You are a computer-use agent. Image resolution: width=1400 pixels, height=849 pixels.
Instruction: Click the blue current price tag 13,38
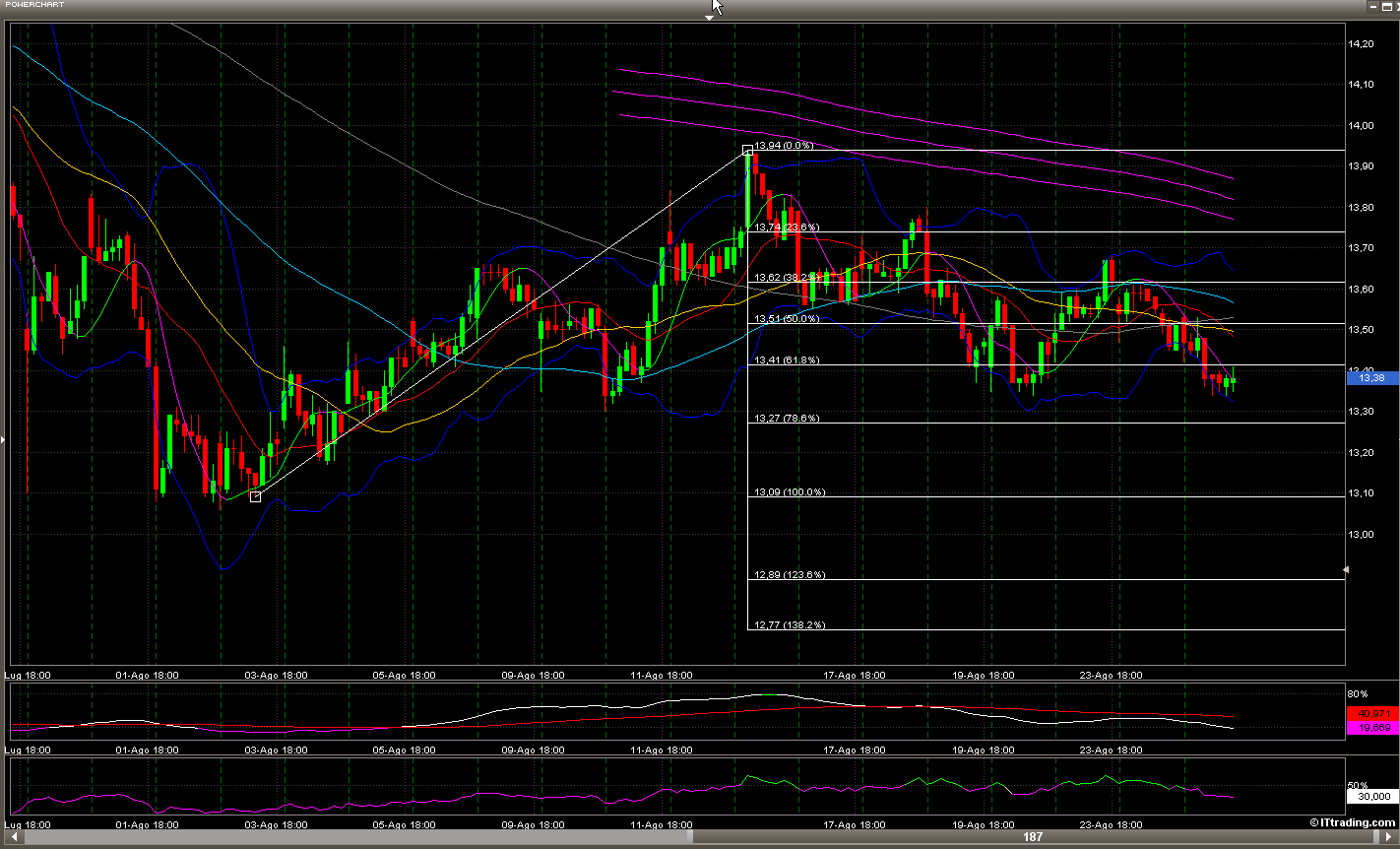1372,378
